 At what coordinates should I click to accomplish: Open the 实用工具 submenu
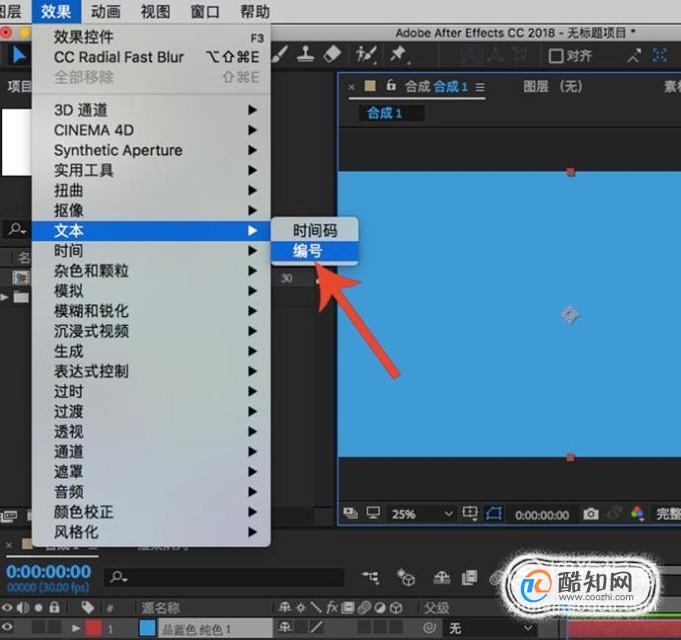[x=151, y=170]
